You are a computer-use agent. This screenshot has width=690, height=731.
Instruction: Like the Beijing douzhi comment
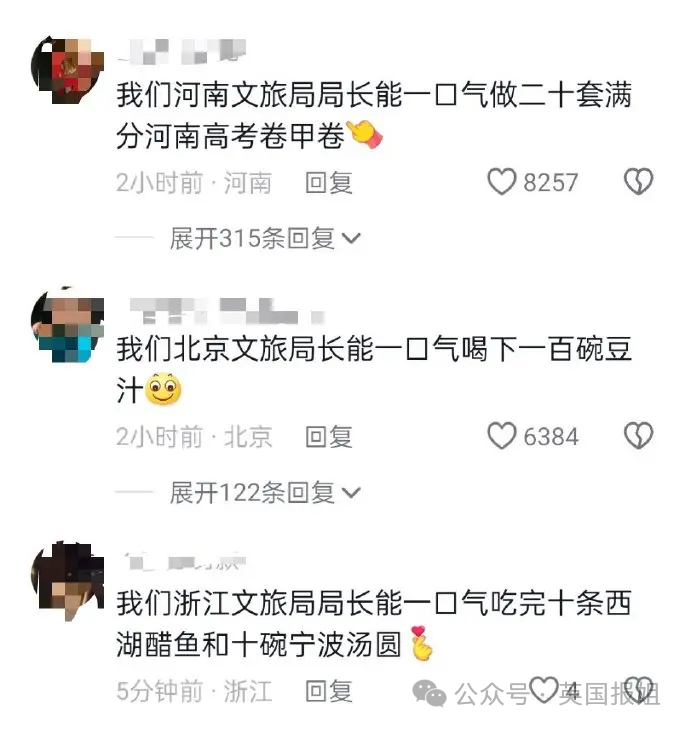click(x=502, y=436)
